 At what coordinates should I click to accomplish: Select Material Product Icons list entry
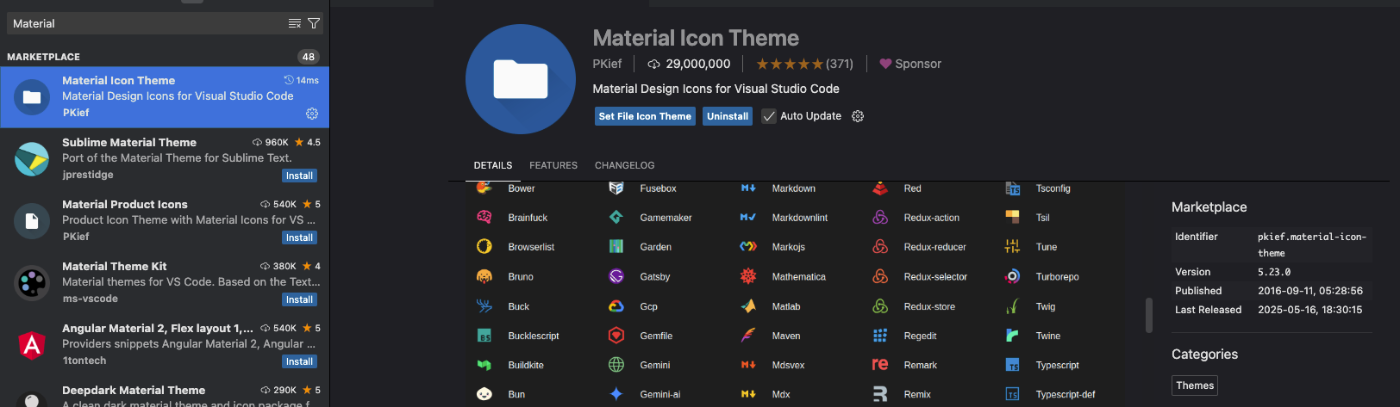point(164,221)
